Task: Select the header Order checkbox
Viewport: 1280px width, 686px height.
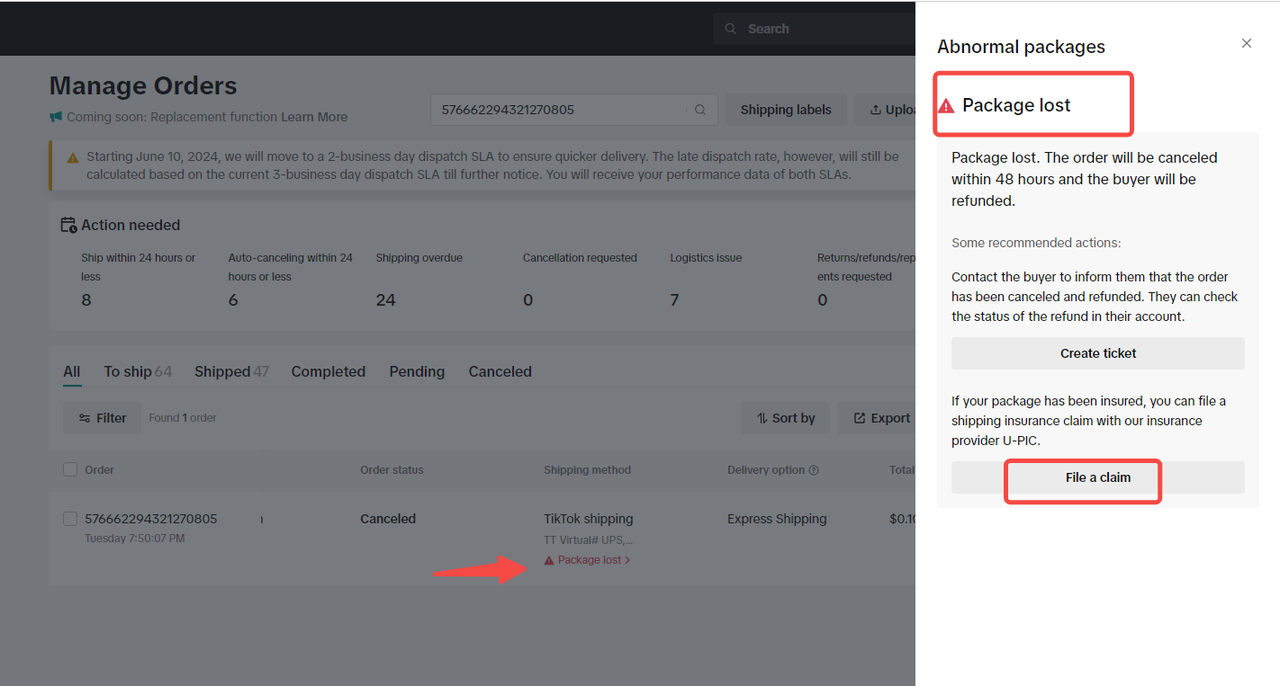Action: tap(70, 470)
